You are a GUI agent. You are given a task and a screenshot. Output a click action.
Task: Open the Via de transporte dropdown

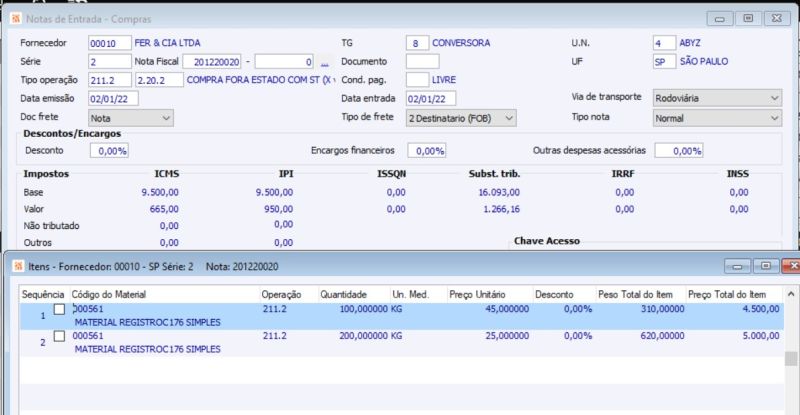pyautogui.click(x=717, y=98)
